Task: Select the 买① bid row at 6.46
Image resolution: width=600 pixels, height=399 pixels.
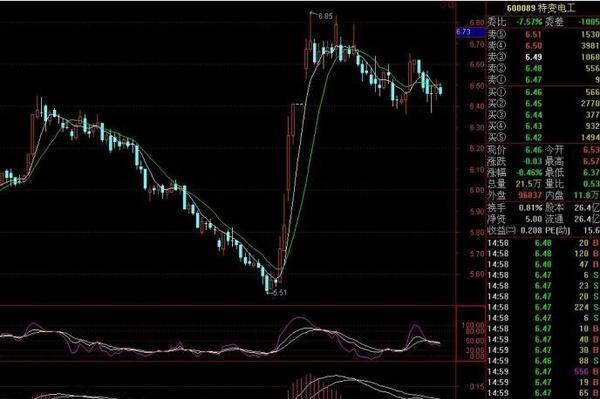Action: coord(543,92)
